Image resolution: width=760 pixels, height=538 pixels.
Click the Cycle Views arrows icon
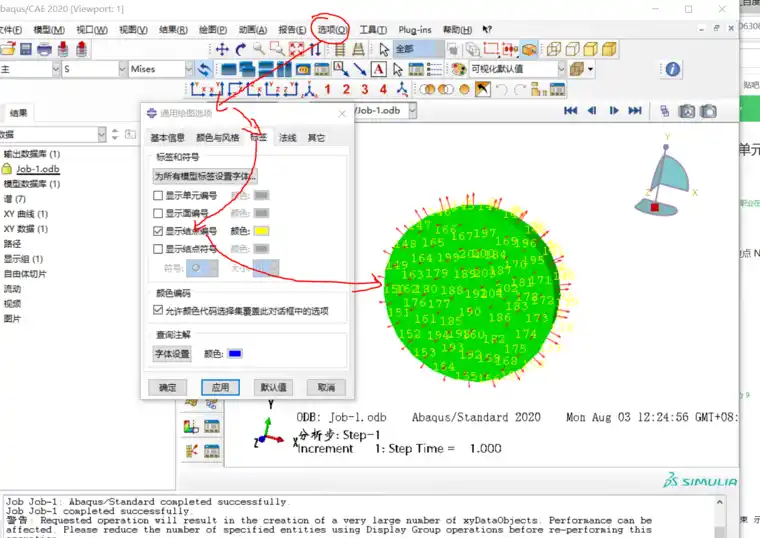(x=315, y=49)
